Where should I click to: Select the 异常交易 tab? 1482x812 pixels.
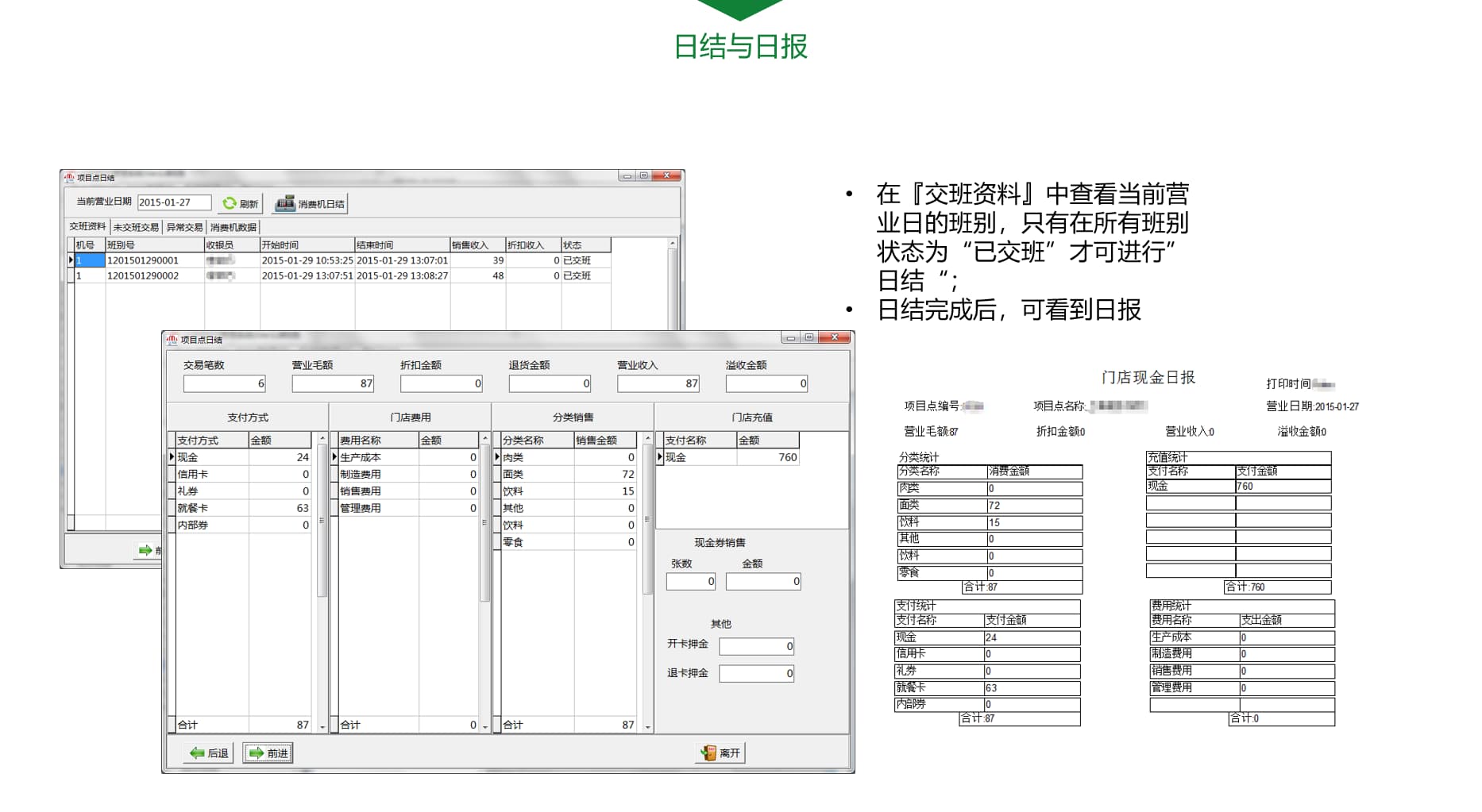184,226
